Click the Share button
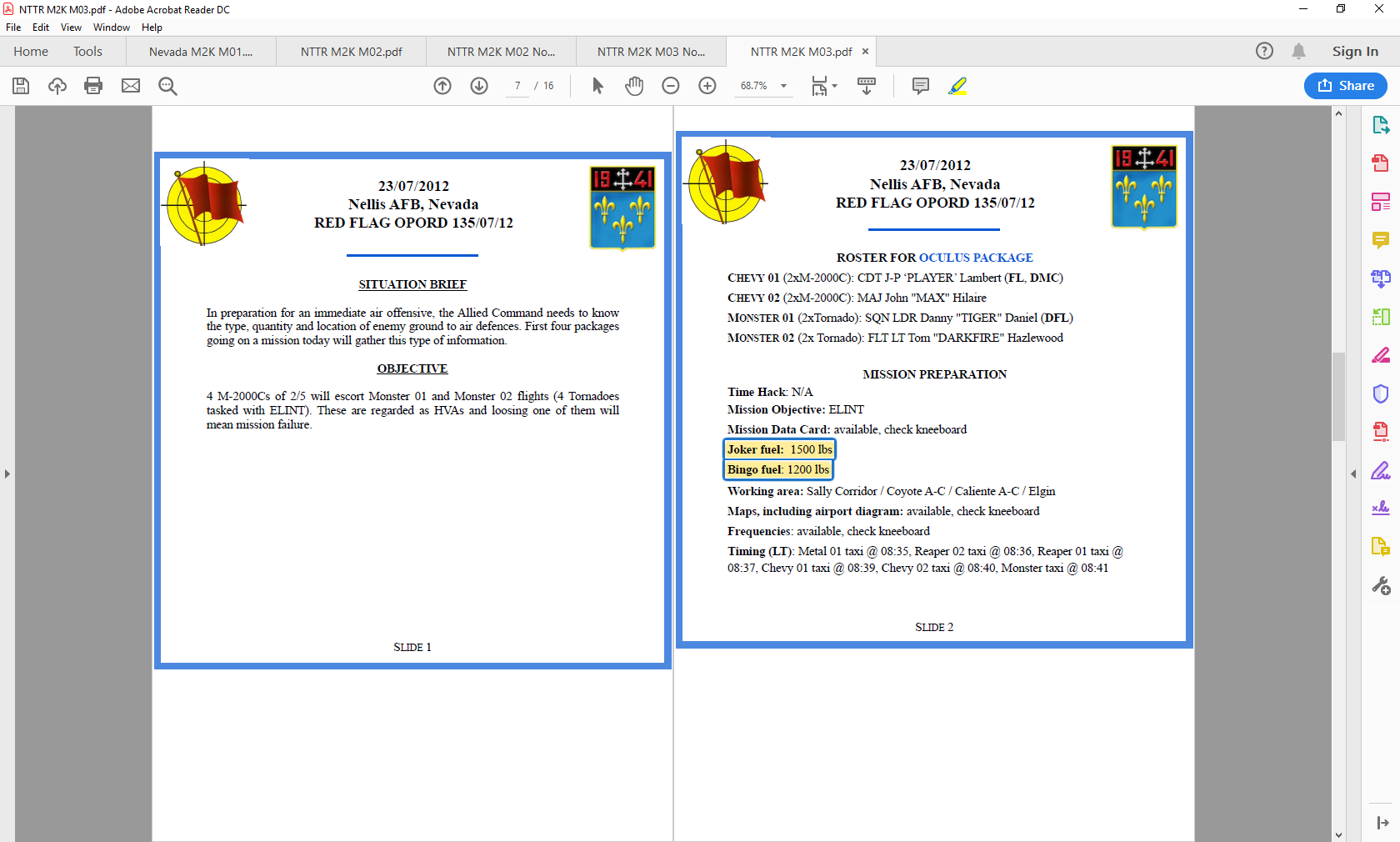1400x842 pixels. tap(1346, 86)
